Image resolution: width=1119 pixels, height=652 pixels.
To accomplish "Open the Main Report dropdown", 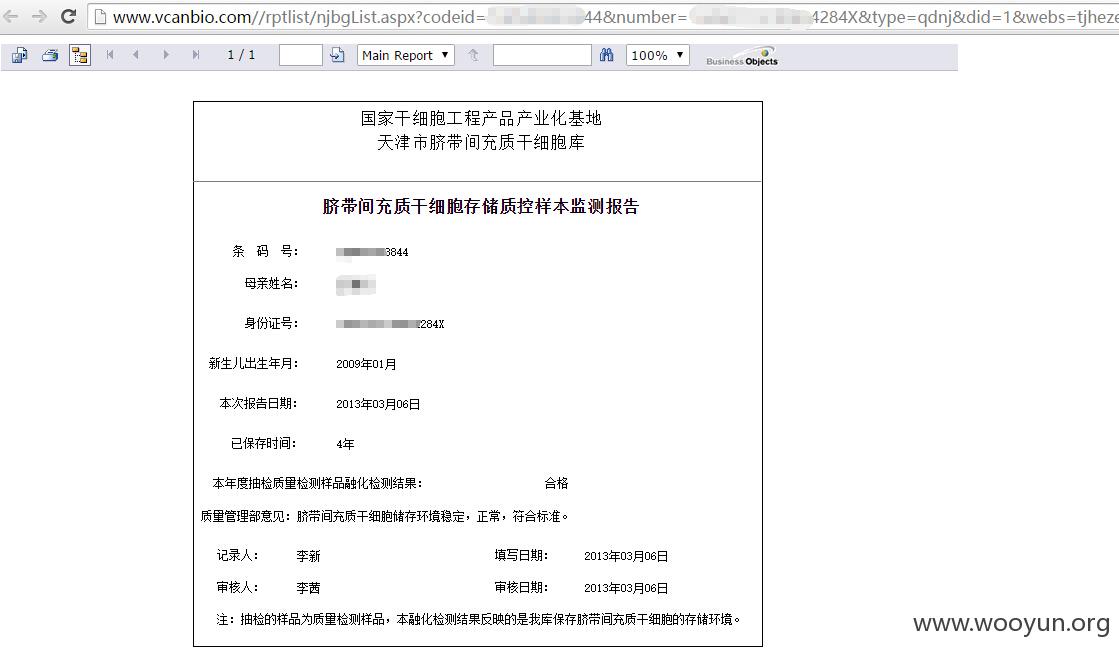I will [405, 55].
